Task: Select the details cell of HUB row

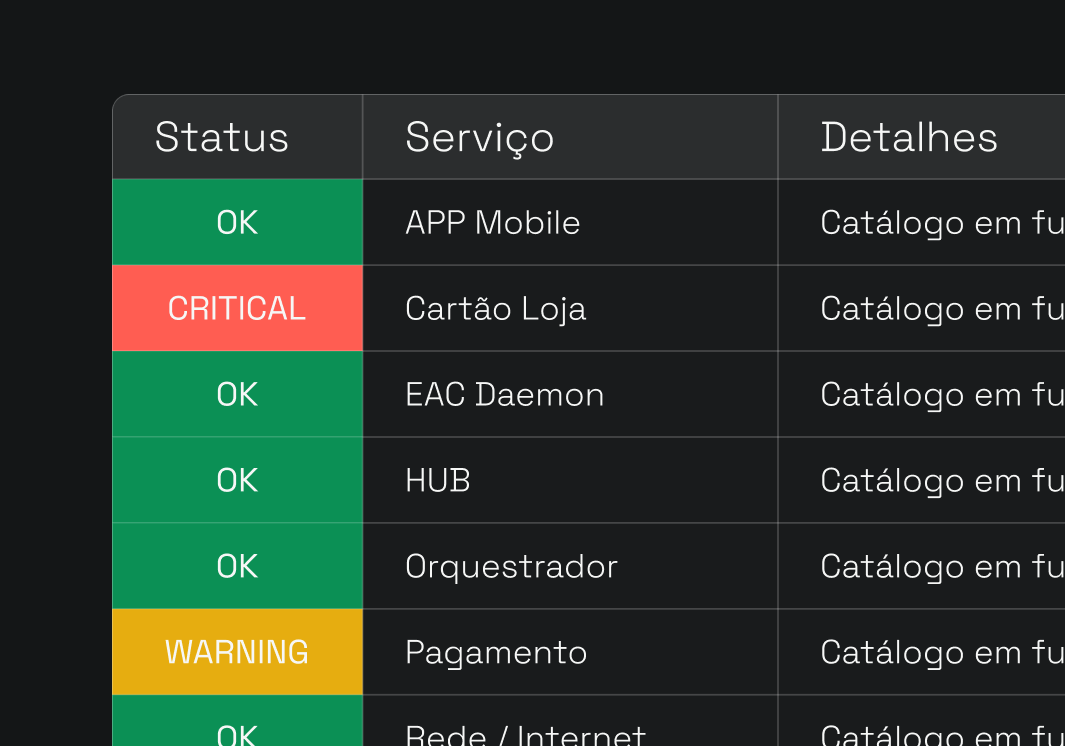Action: [941, 480]
